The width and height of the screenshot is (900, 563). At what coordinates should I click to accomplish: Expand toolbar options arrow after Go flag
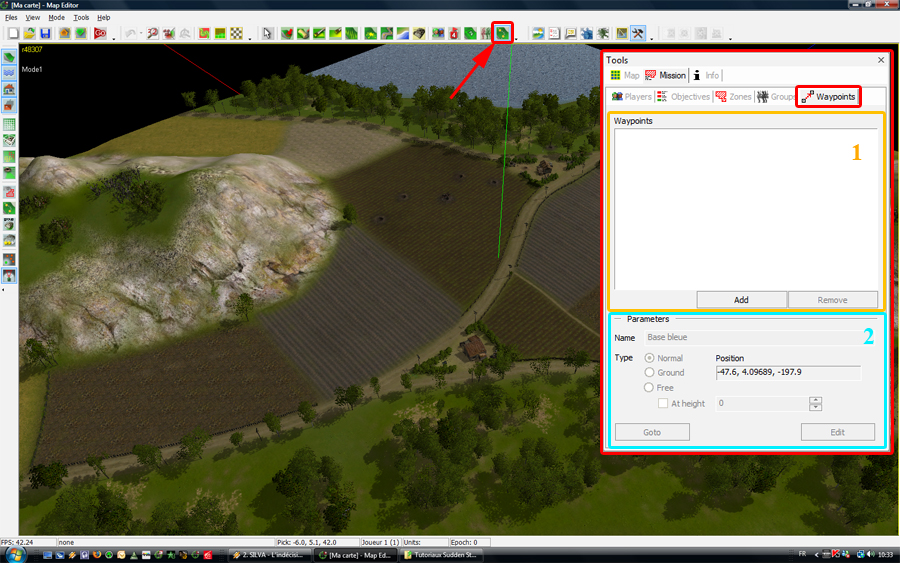114,38
